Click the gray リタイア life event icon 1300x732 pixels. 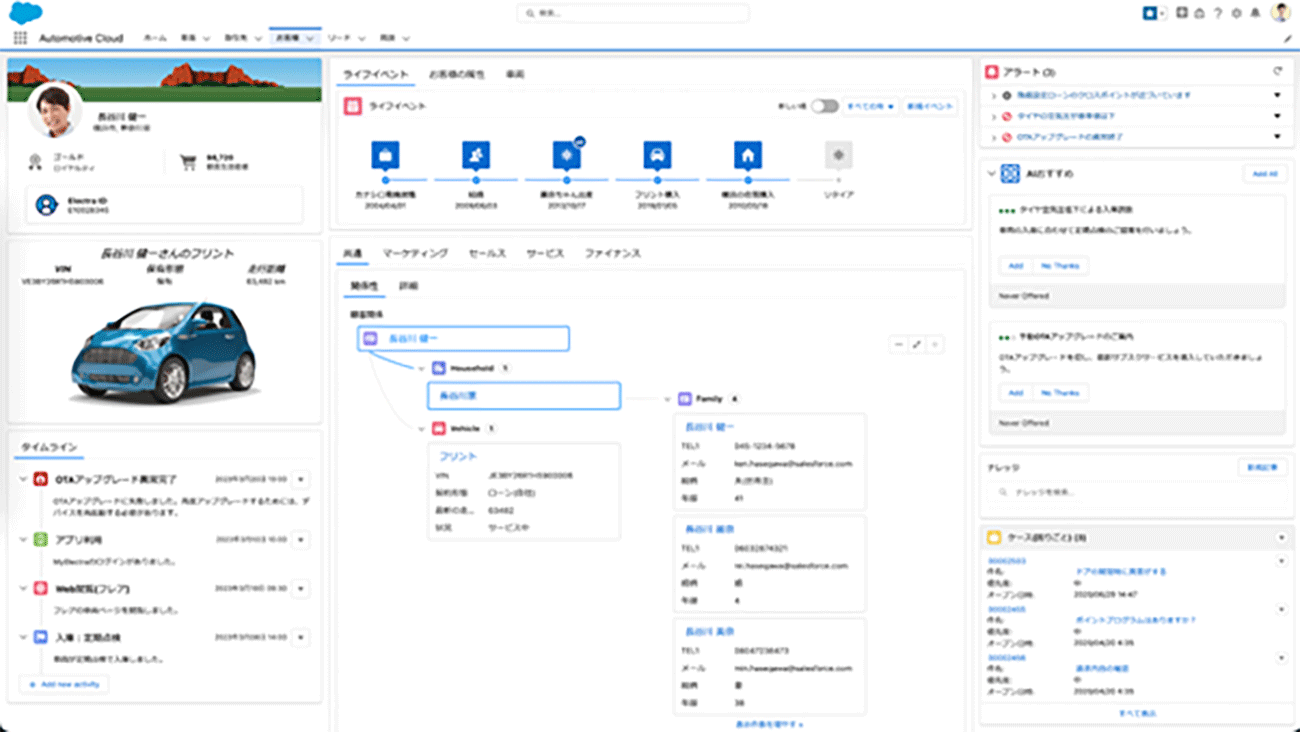point(838,155)
